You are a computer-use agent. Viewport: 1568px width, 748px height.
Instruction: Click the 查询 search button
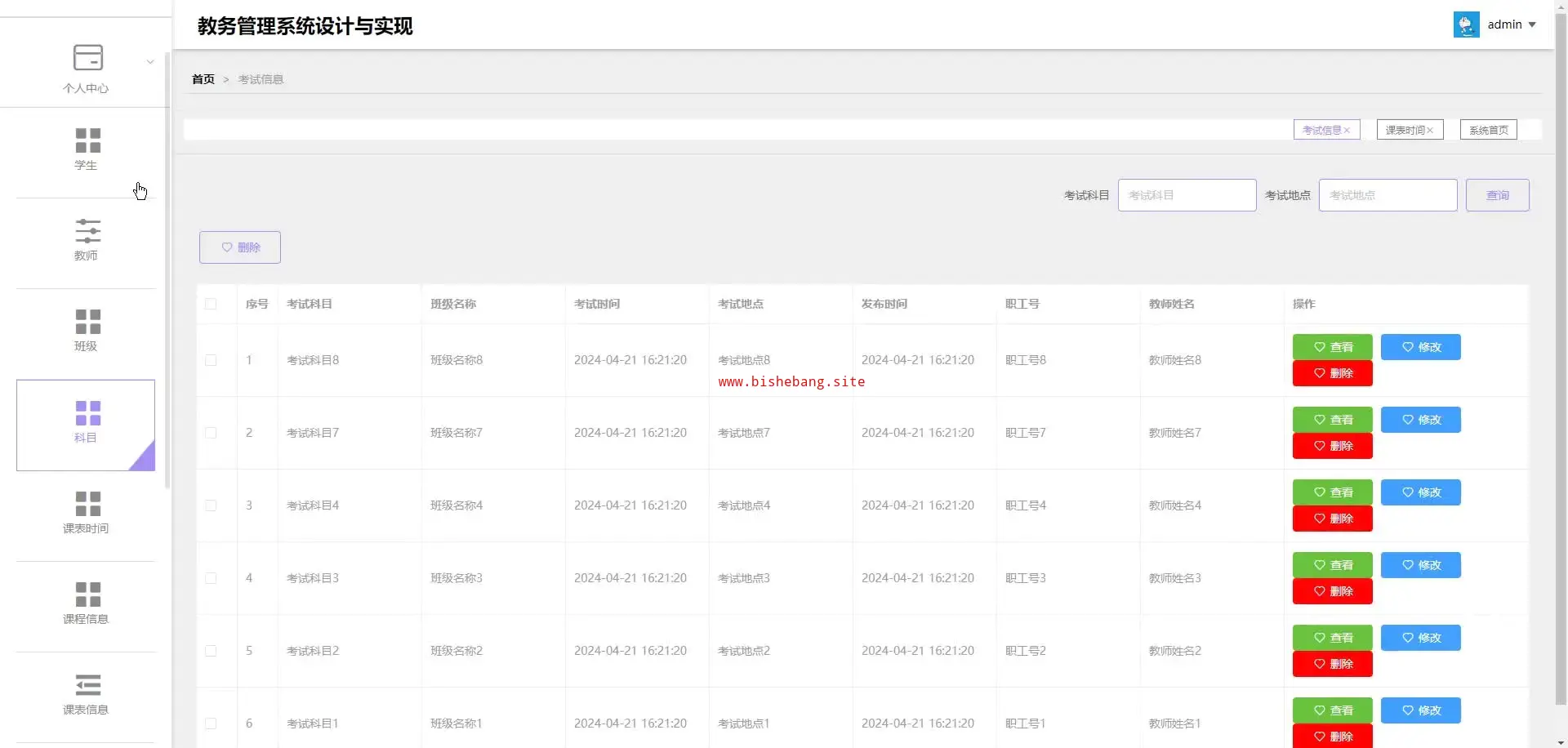click(1497, 195)
